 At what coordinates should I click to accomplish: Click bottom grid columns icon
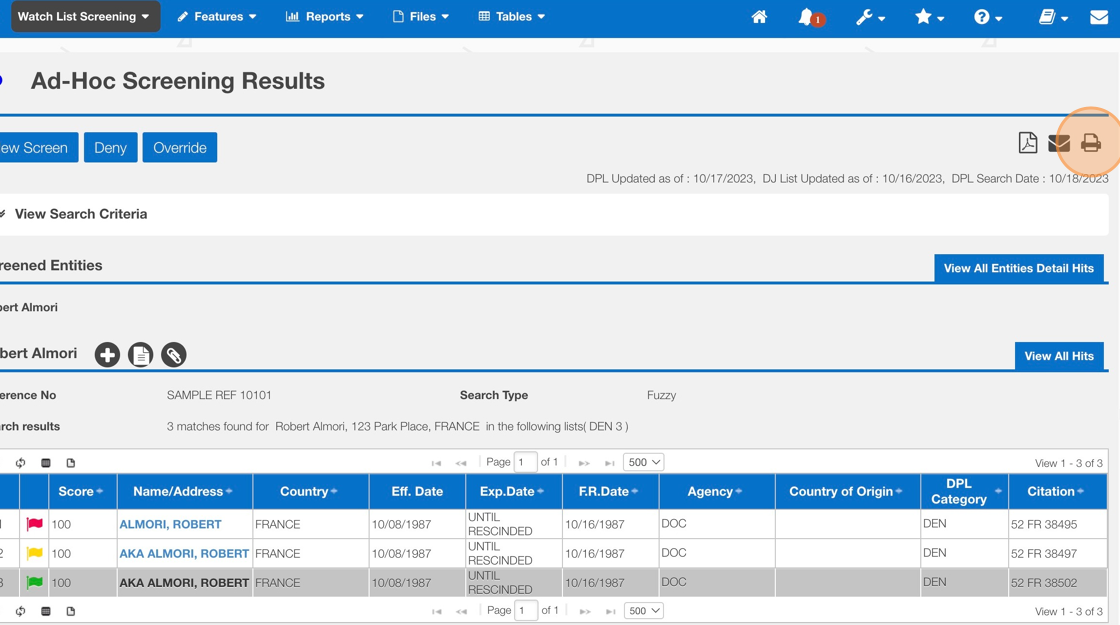click(x=46, y=611)
